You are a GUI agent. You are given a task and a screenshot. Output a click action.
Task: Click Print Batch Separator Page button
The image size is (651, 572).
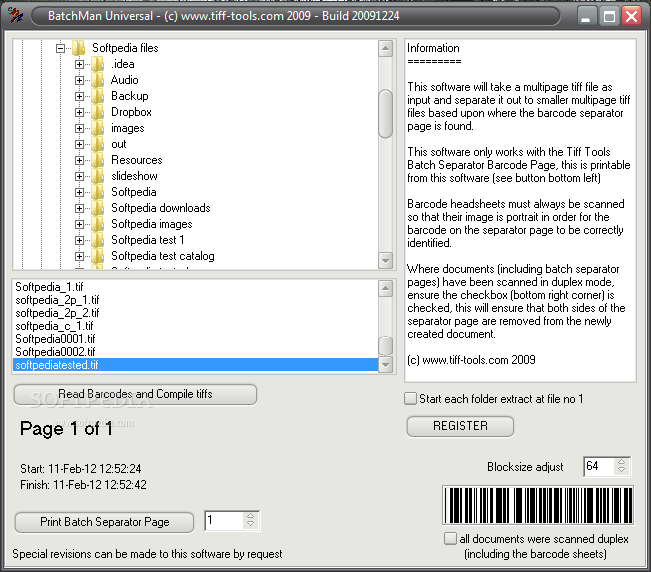[x=104, y=522]
